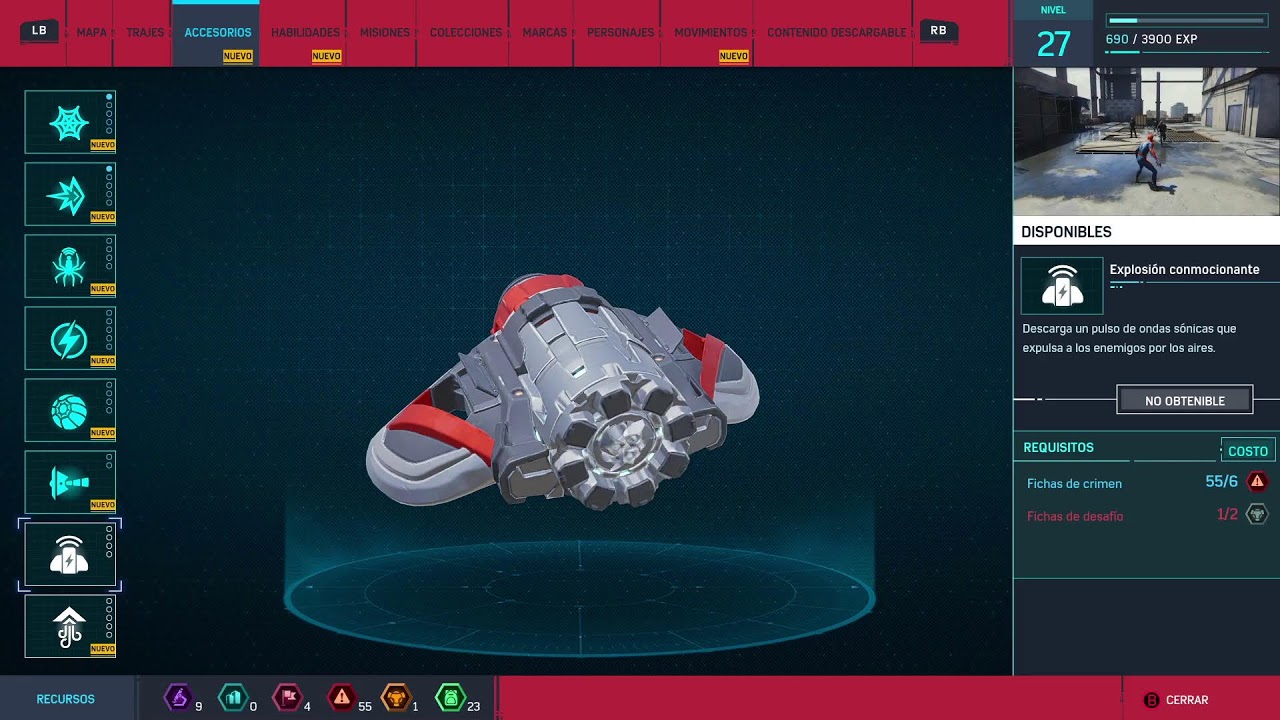Click the Explosión conmocionante title
Screen dimensions: 1280x720
click(1184, 270)
